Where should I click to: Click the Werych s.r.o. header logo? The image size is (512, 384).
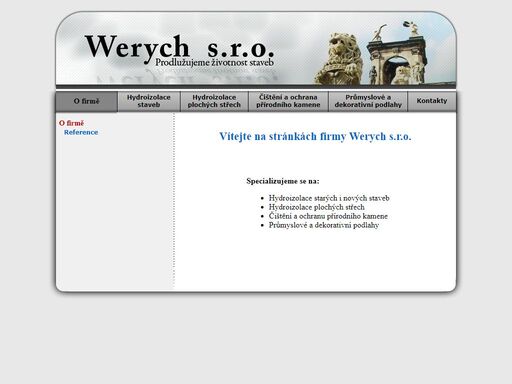point(180,48)
